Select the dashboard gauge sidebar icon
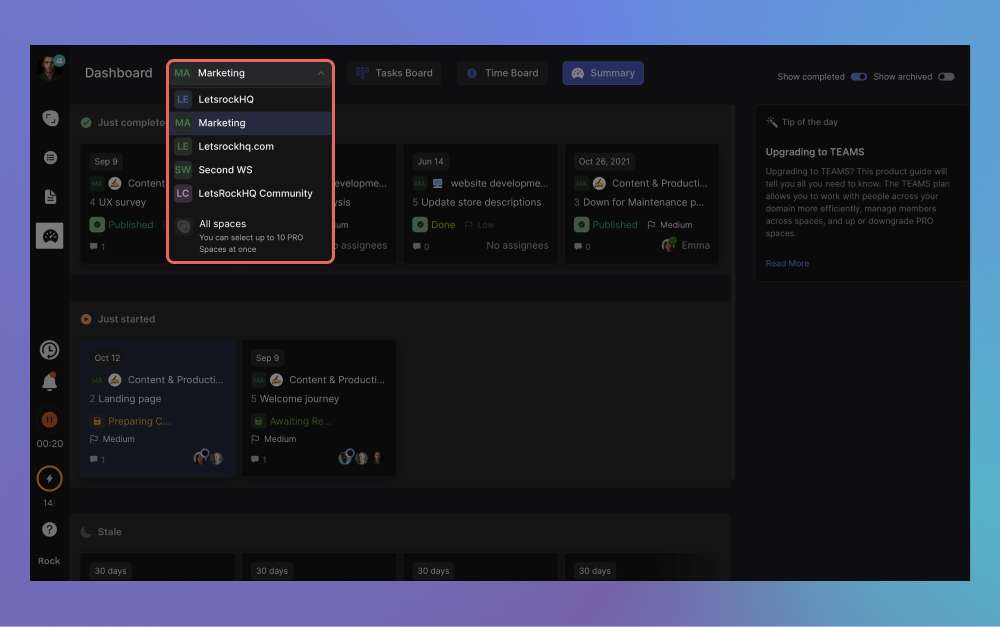 (x=50, y=236)
